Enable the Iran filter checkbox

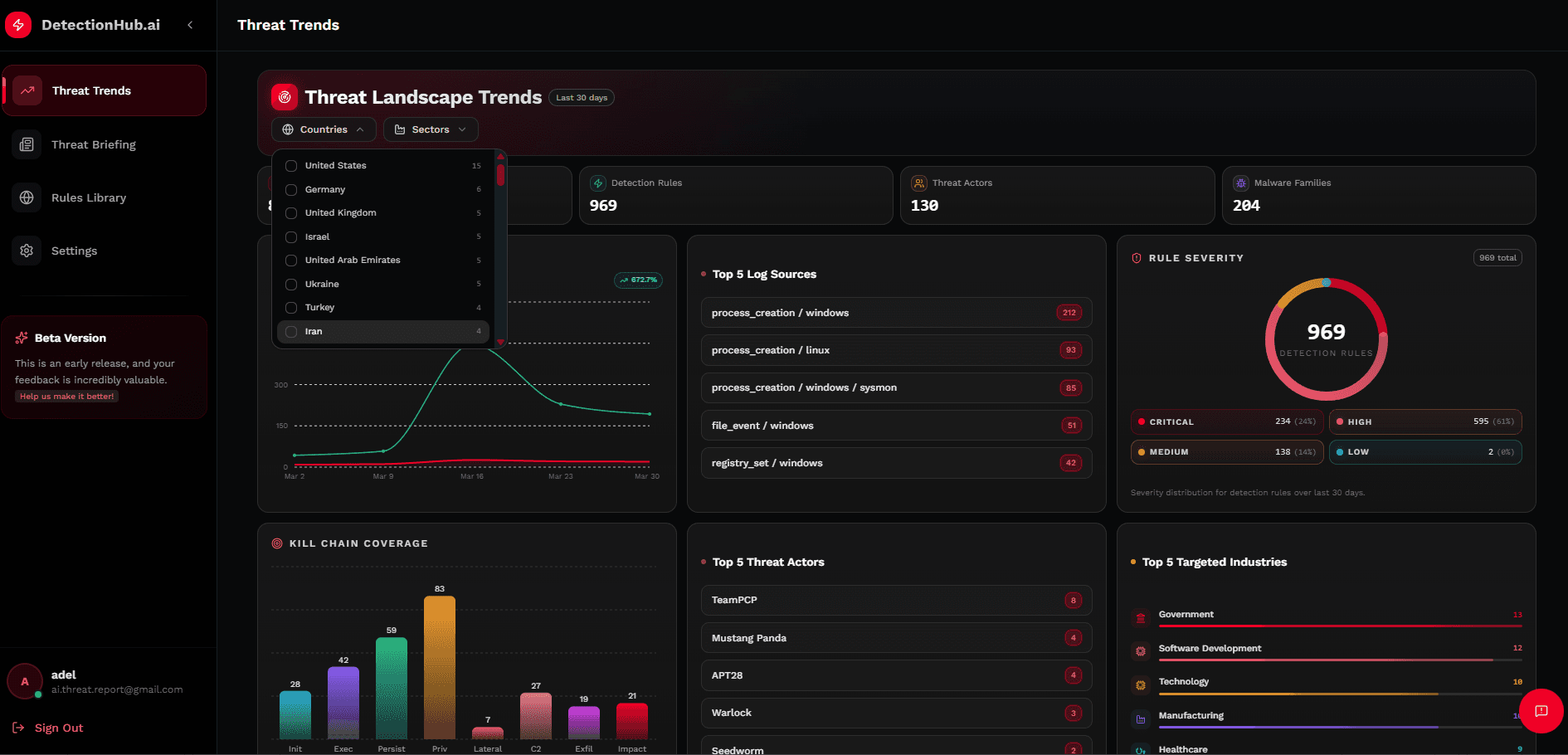[290, 331]
